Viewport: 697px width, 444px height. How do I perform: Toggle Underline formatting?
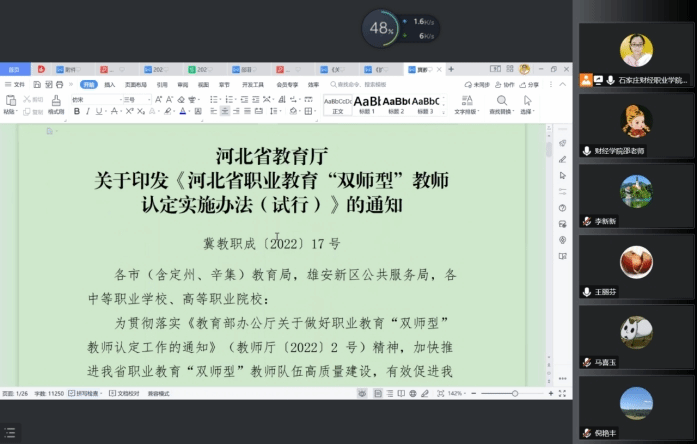[x=98, y=111]
